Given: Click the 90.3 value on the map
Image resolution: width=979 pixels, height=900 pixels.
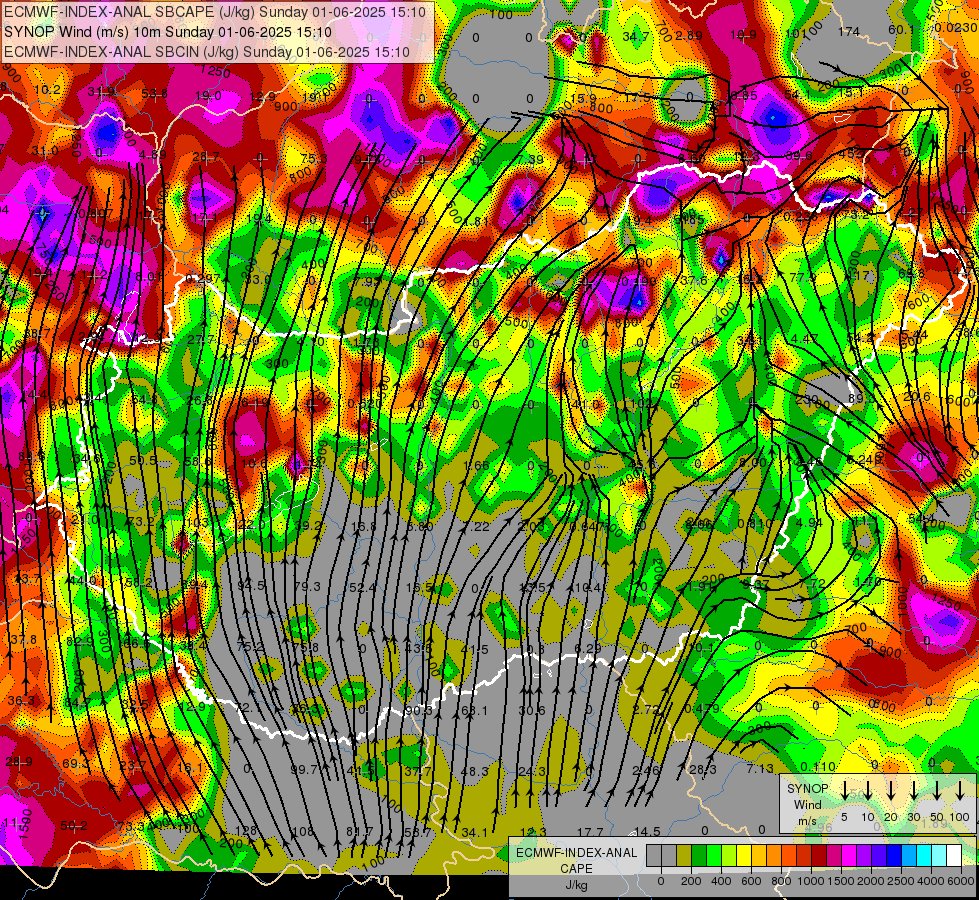Looking at the screenshot, I should click(419, 710).
